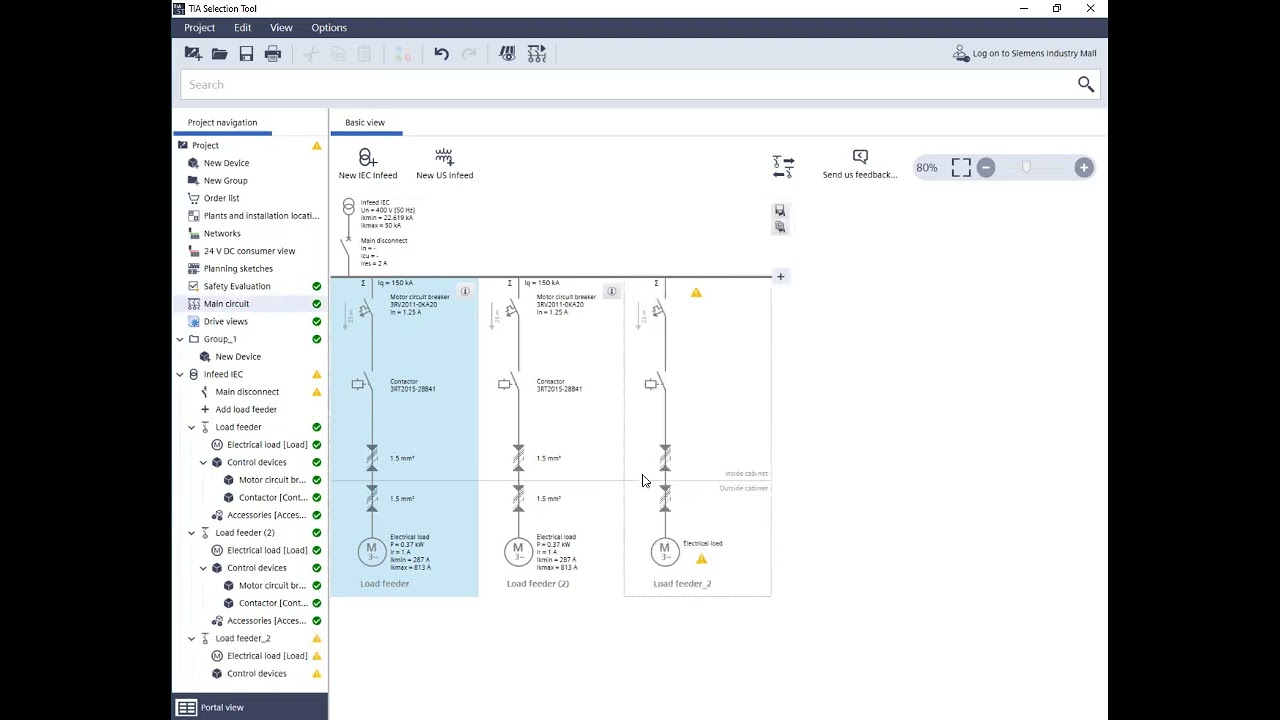Save the current project
Screen dimensions: 1280x720
click(x=246, y=54)
